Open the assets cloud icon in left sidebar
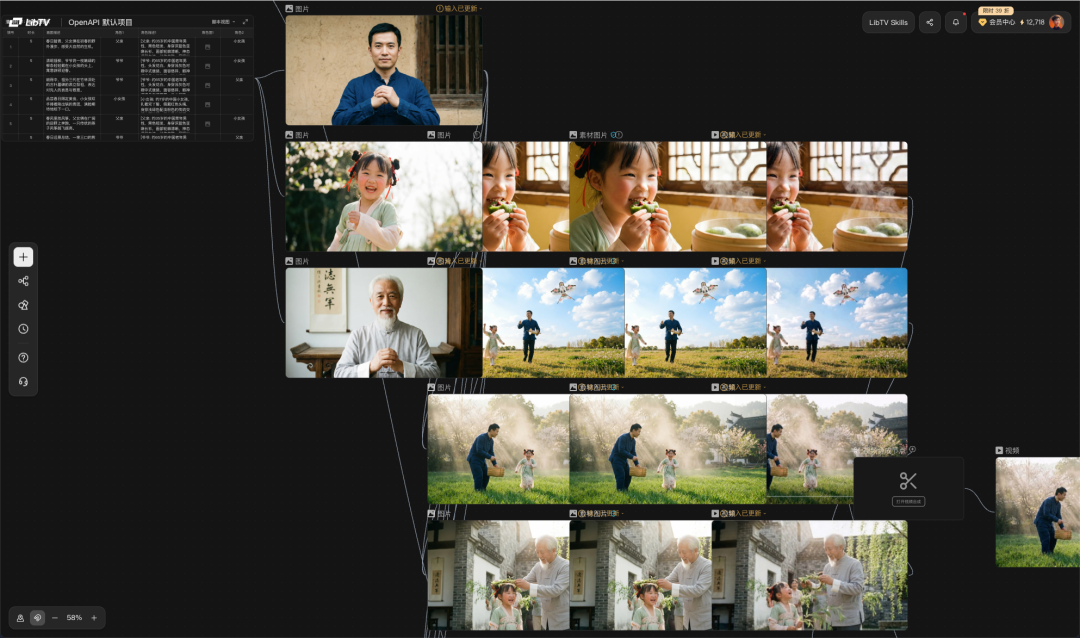Viewport: 1080px width, 638px height. point(22,306)
